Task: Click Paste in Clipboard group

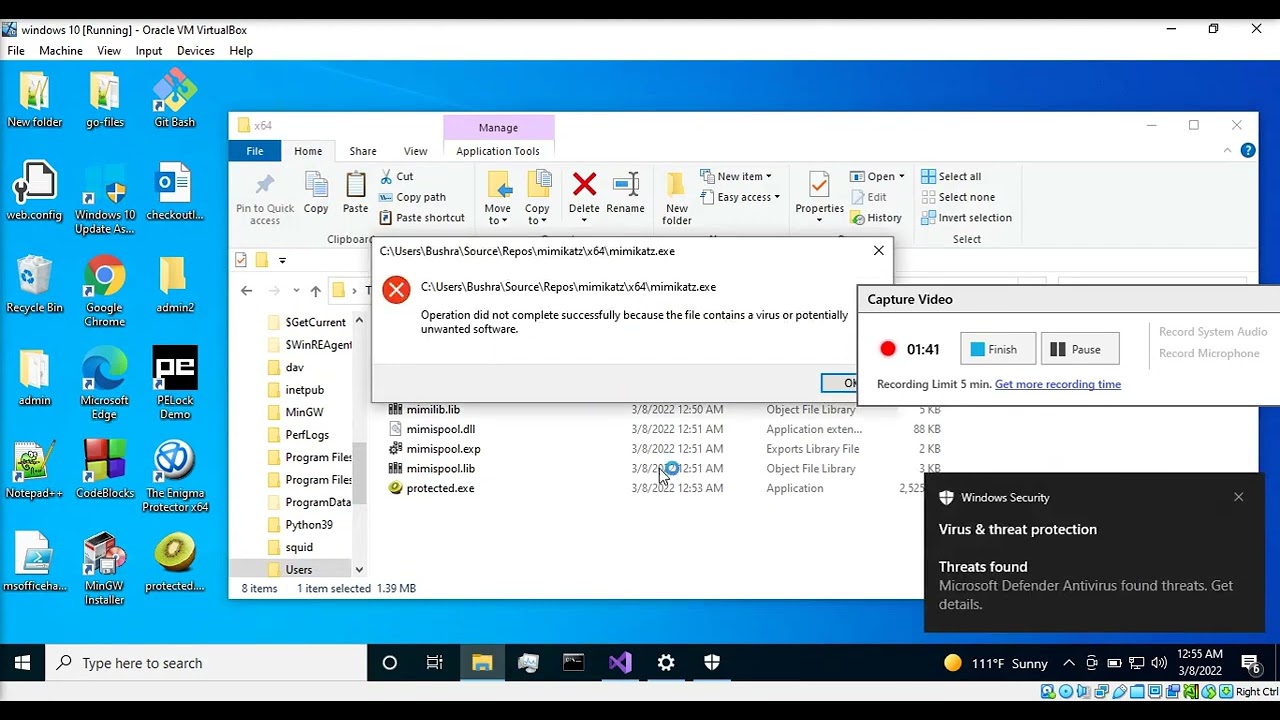Action: pyautogui.click(x=355, y=193)
